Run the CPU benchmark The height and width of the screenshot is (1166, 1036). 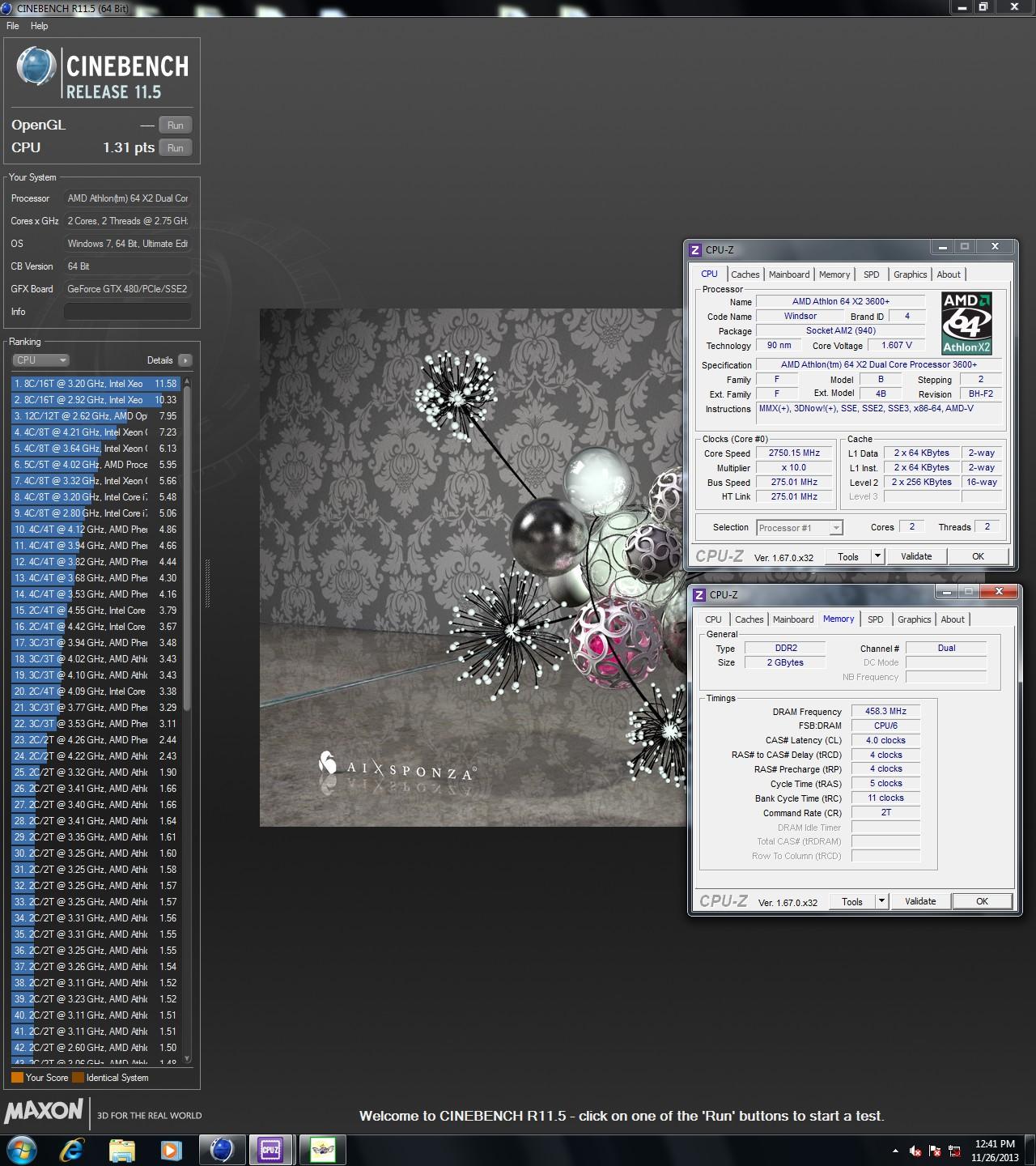pos(176,148)
